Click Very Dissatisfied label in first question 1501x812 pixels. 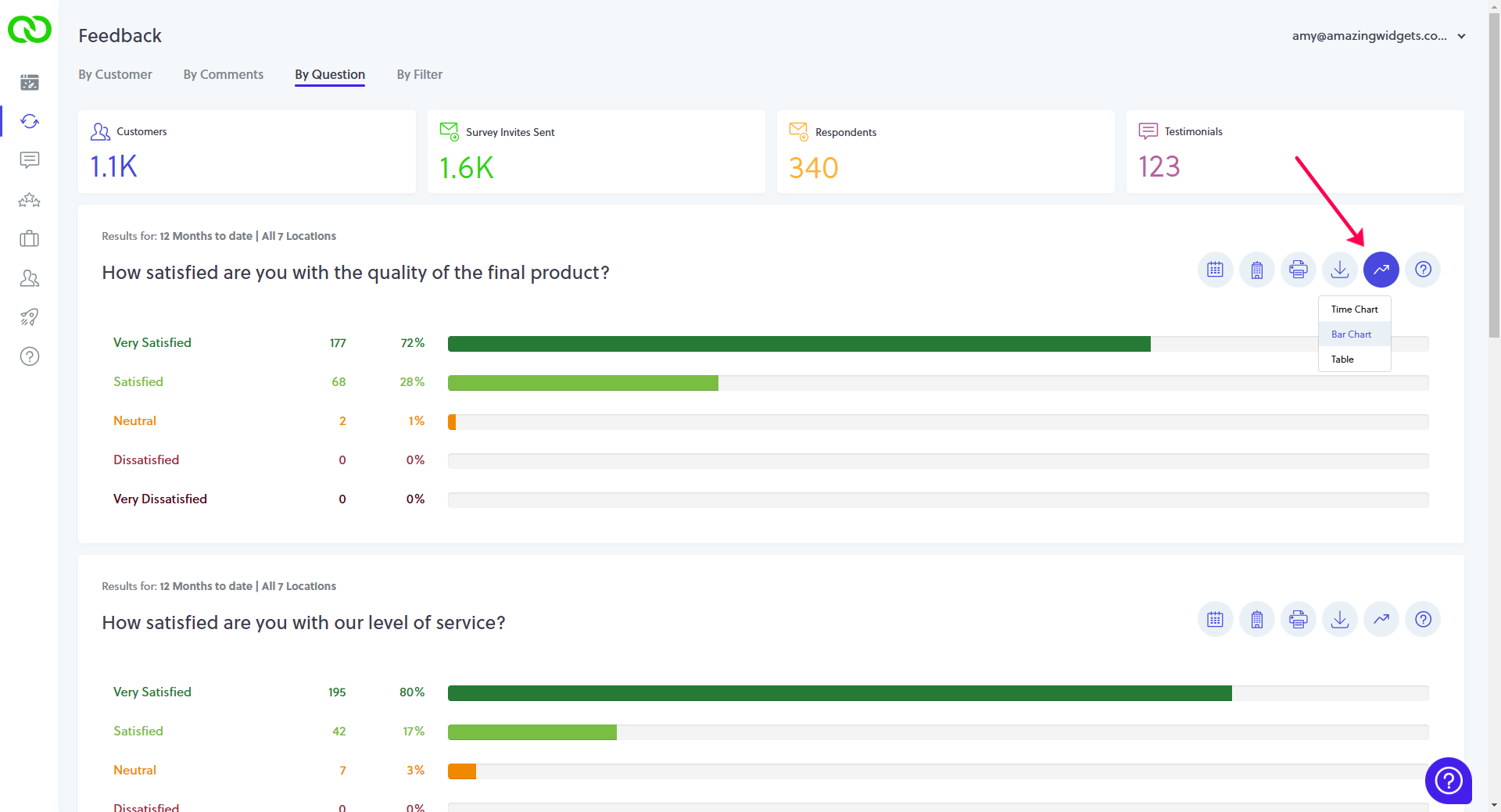(160, 499)
